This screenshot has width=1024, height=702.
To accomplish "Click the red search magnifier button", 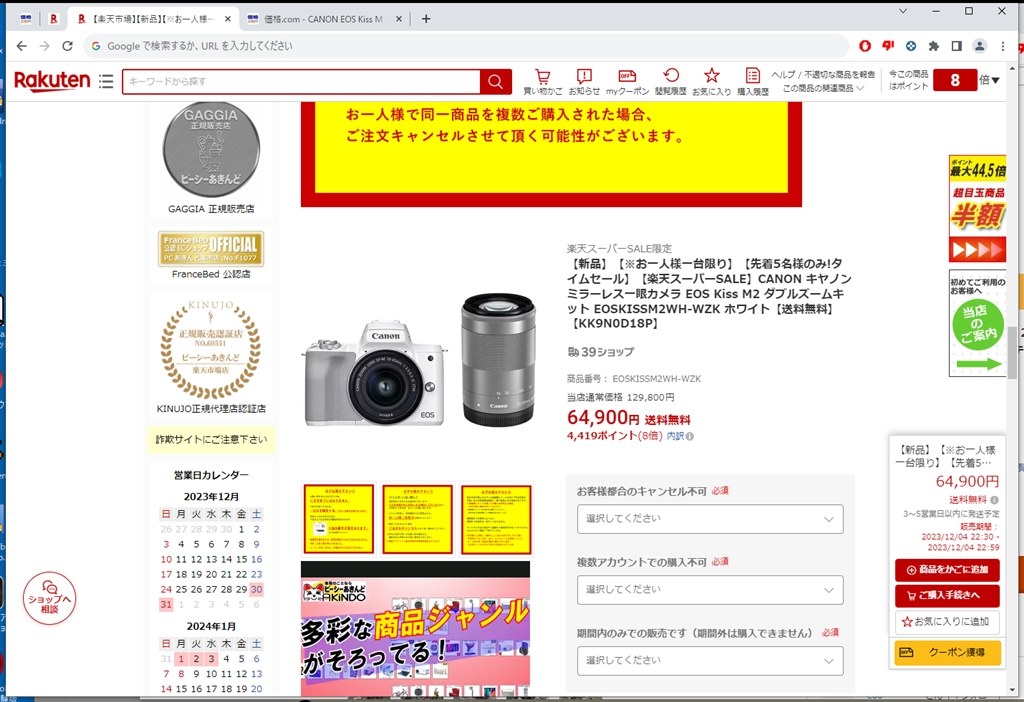I will point(496,82).
